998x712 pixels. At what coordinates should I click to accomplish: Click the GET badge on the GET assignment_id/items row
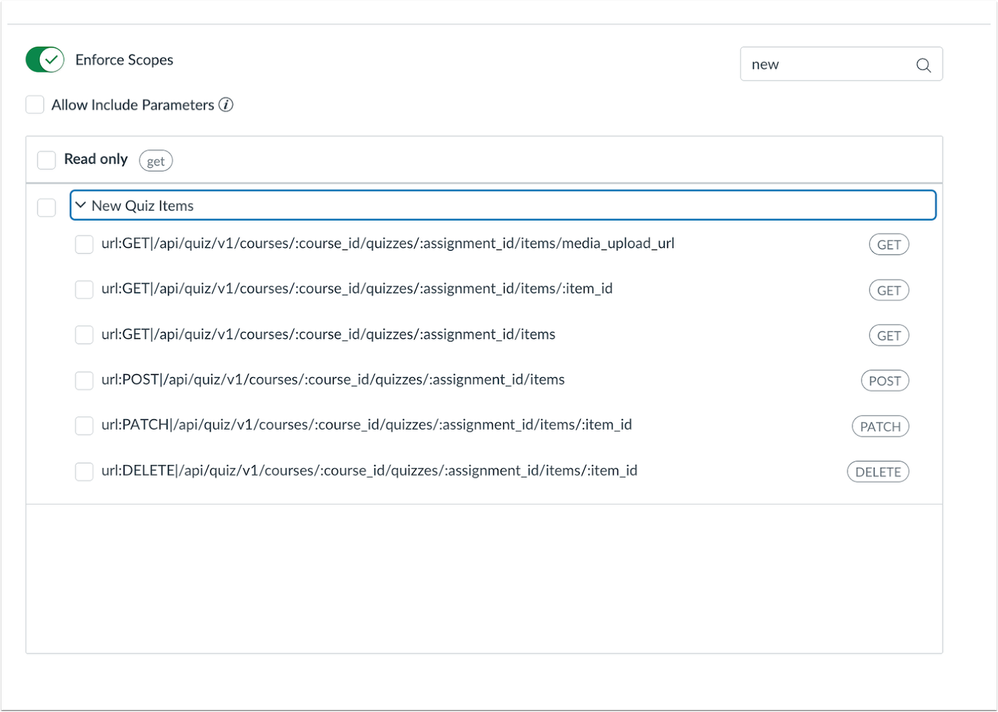[889, 335]
